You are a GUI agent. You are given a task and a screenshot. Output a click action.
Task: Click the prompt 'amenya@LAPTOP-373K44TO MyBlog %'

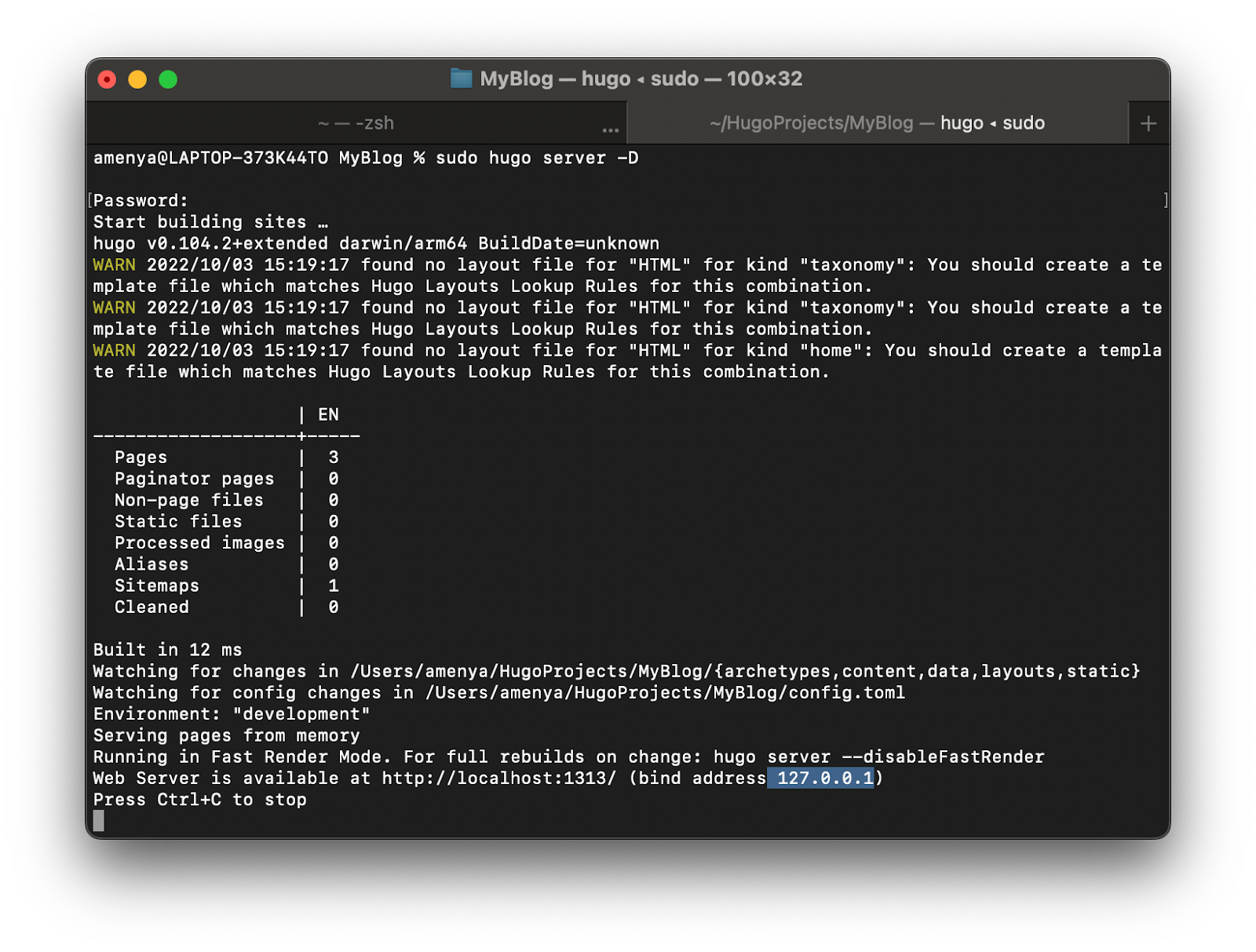tap(259, 158)
